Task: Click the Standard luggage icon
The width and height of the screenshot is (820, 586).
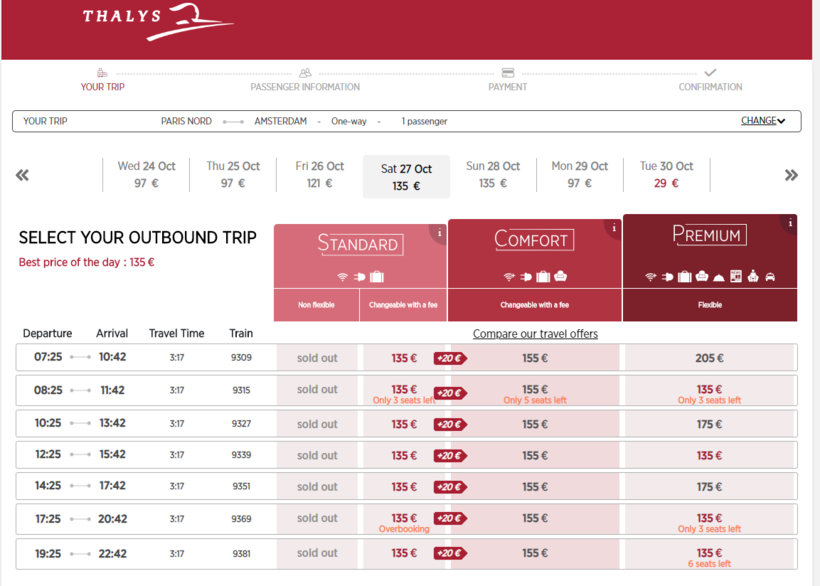Action: click(x=377, y=277)
